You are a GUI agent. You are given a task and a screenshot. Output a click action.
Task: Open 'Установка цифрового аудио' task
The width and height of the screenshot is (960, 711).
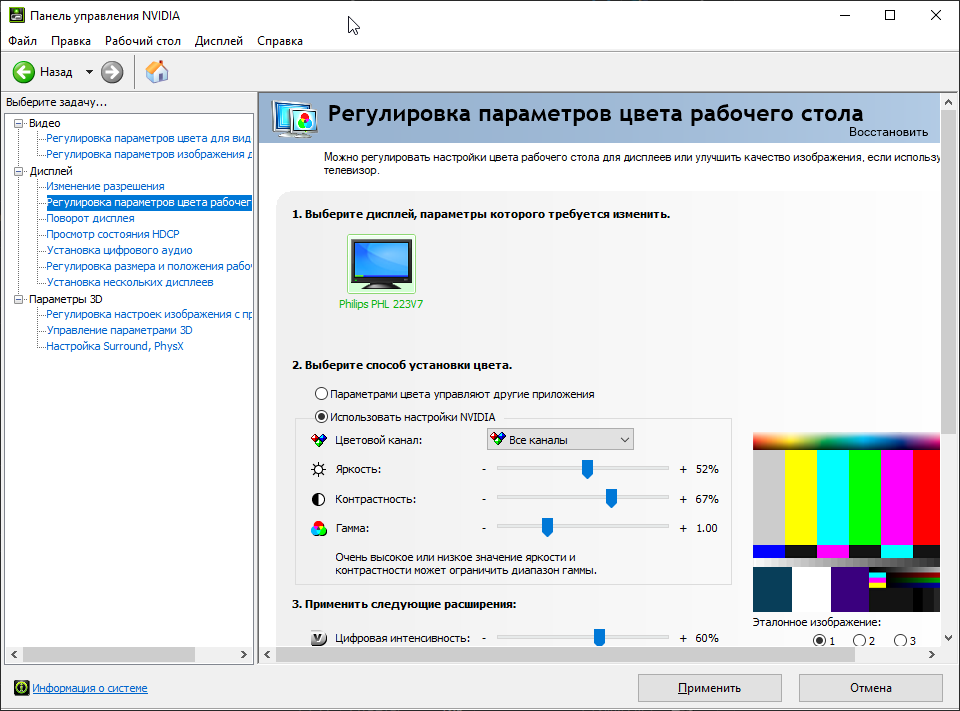[119, 250]
